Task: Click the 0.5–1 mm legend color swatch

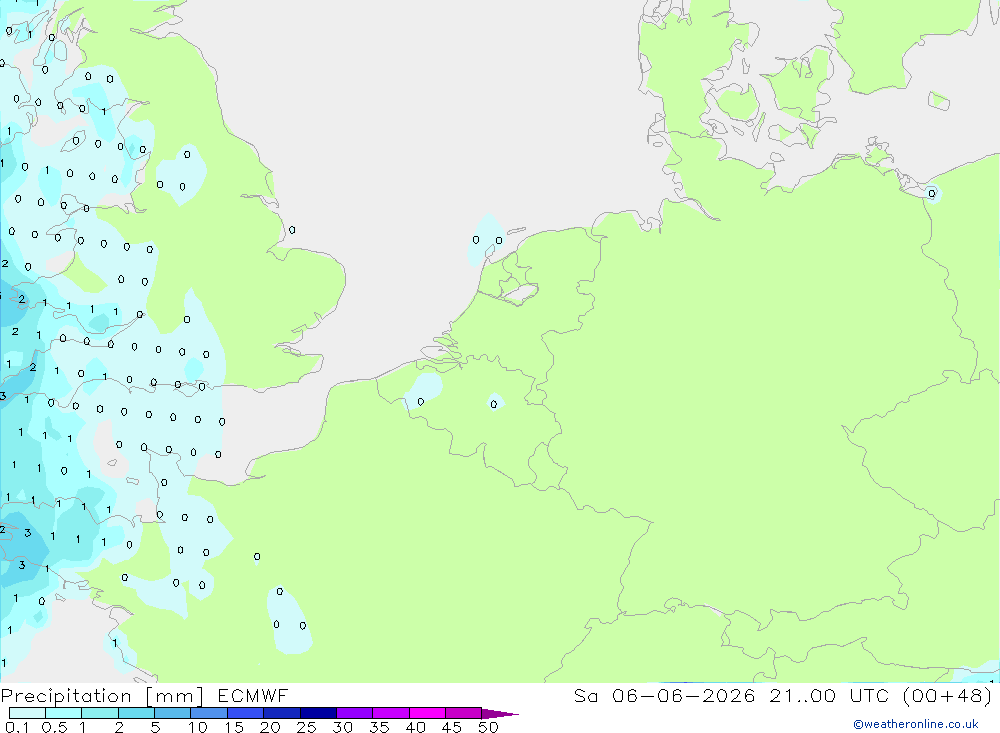Action: point(64,713)
